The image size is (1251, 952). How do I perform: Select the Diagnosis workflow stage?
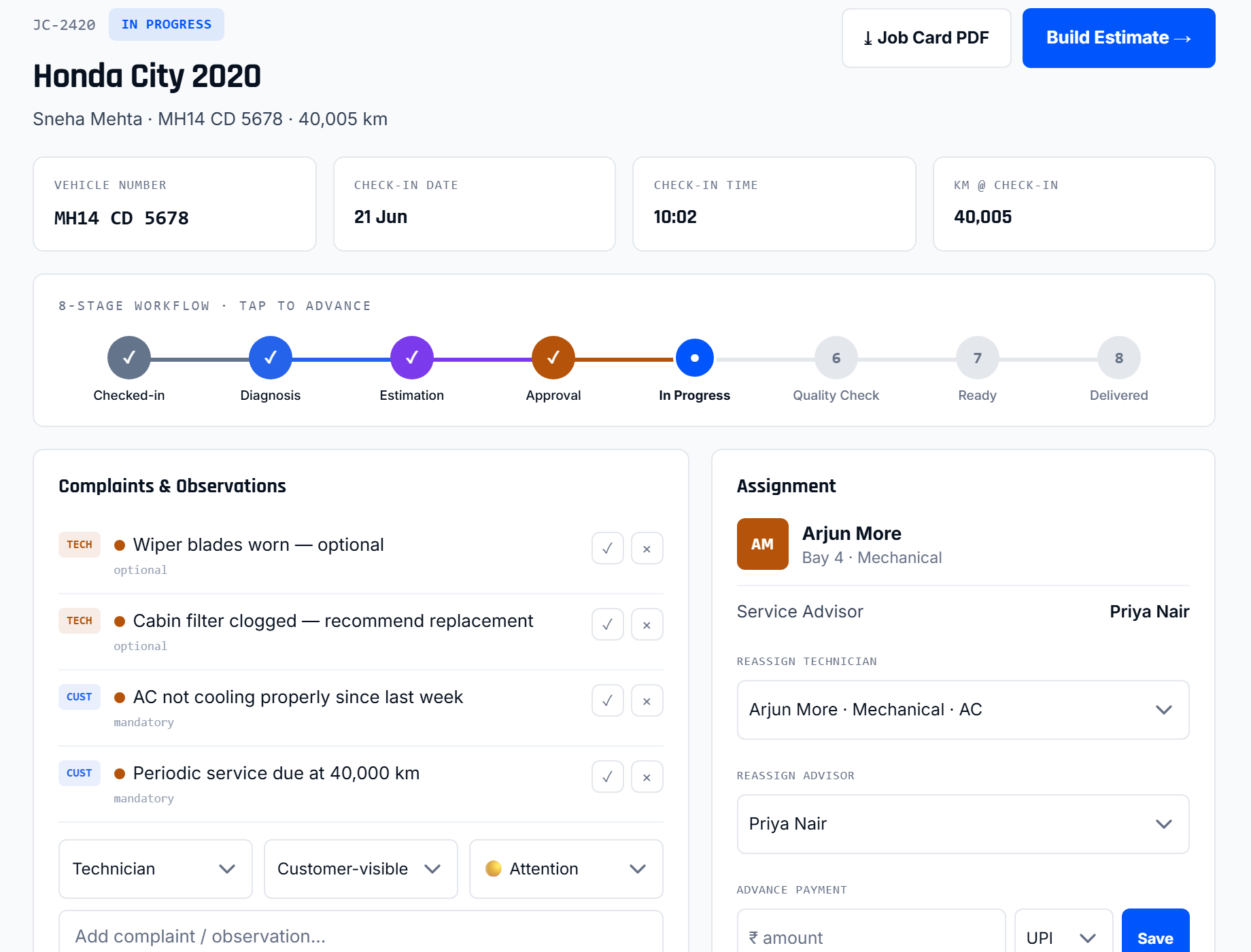click(271, 358)
